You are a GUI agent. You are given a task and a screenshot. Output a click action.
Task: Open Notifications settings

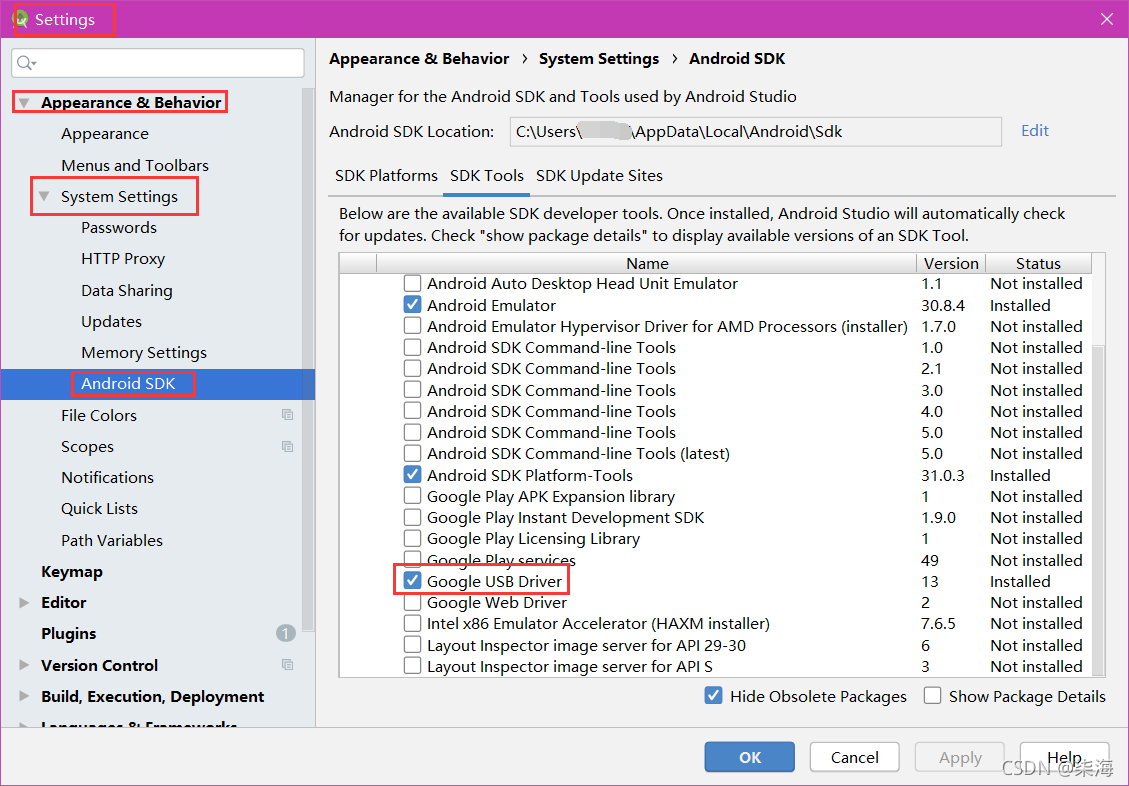[x=107, y=477]
